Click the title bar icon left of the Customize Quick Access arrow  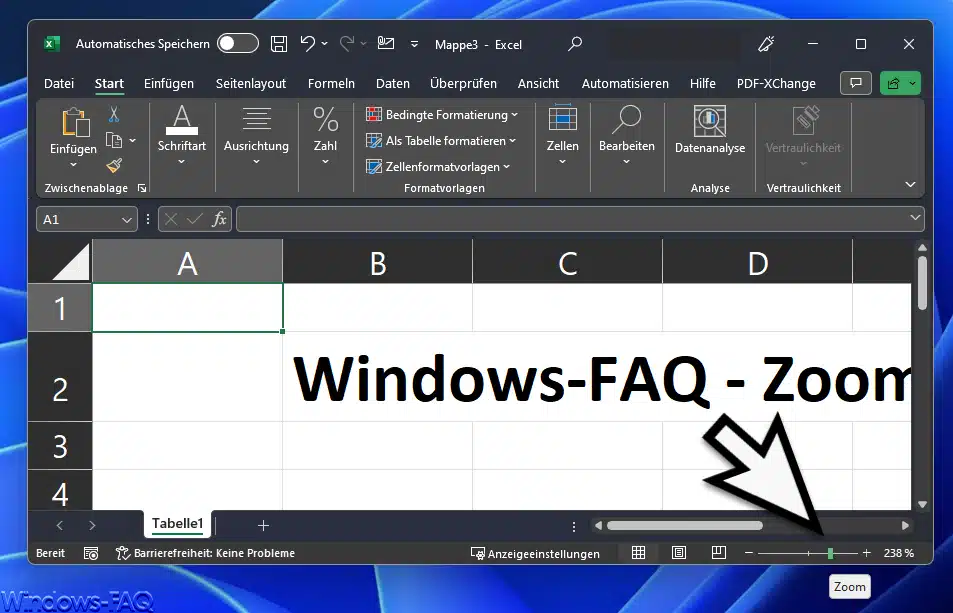coord(385,43)
